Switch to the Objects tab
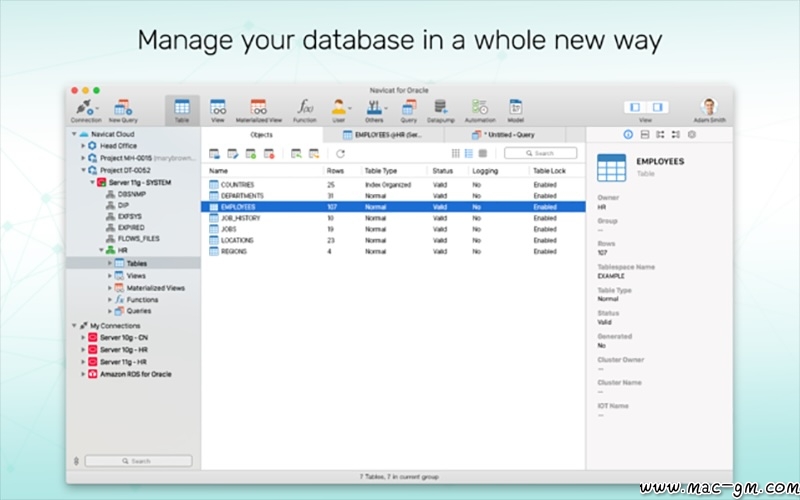Viewport: 800px width, 500px height. coord(262,135)
